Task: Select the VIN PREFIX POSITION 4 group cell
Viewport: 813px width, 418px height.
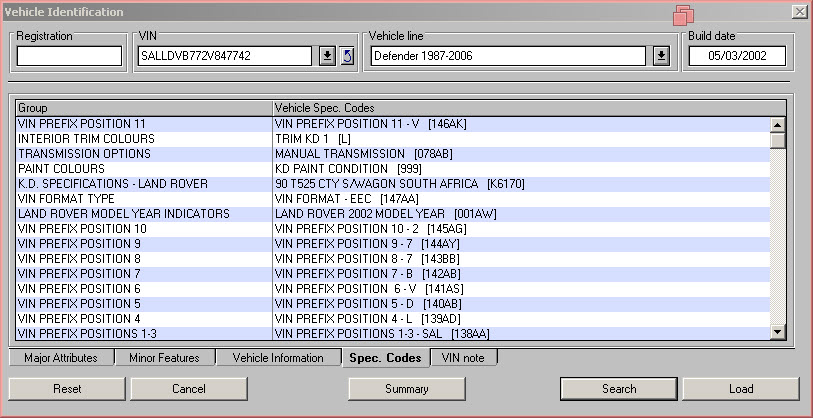Action: pyautogui.click(x=144, y=319)
